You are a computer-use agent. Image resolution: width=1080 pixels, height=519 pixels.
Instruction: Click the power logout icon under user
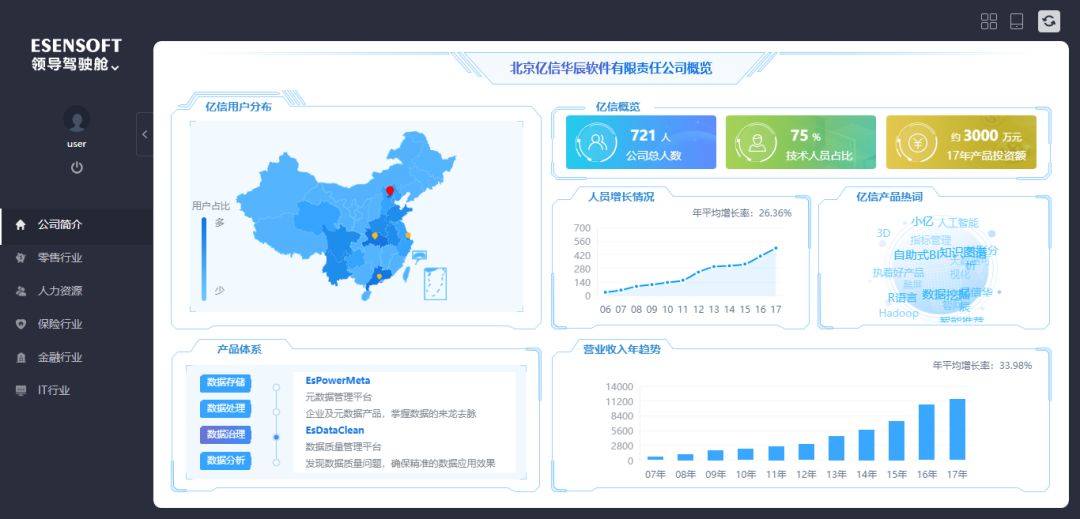77,167
